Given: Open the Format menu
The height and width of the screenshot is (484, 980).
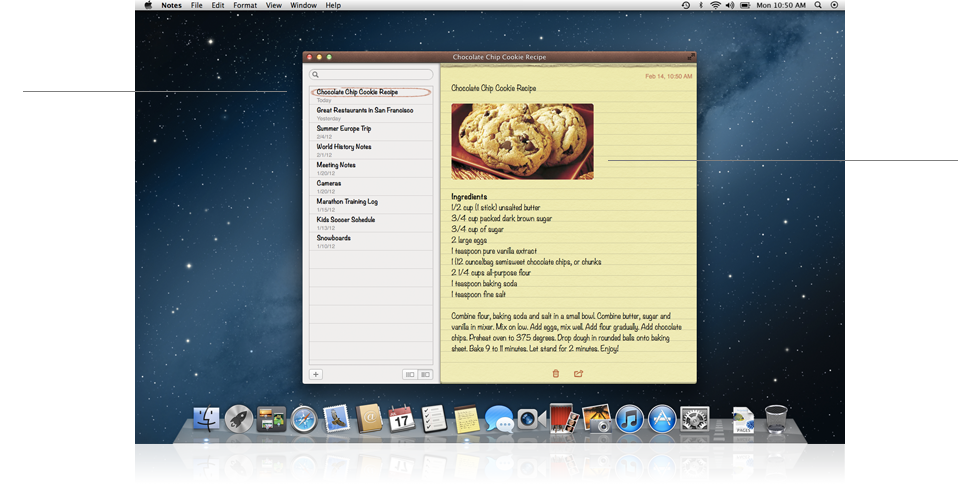Looking at the screenshot, I should [244, 5].
